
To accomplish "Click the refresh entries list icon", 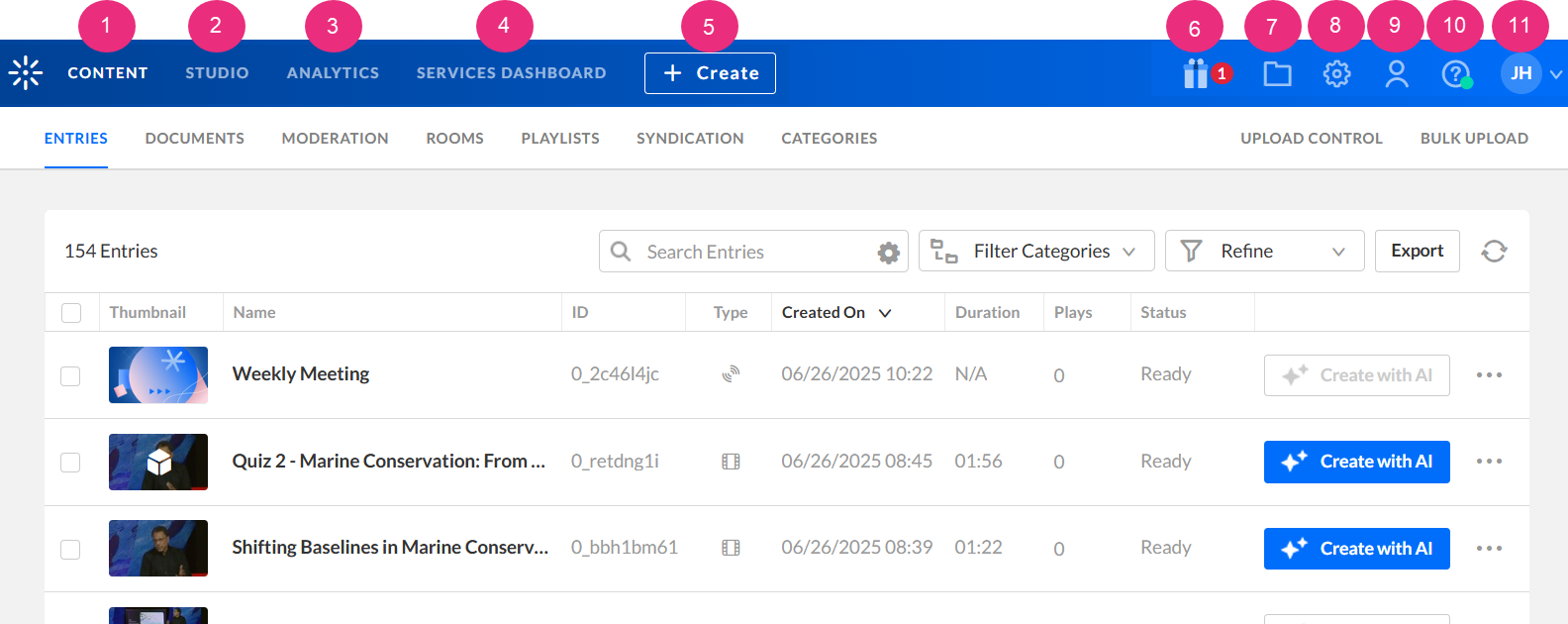I will (x=1494, y=252).
